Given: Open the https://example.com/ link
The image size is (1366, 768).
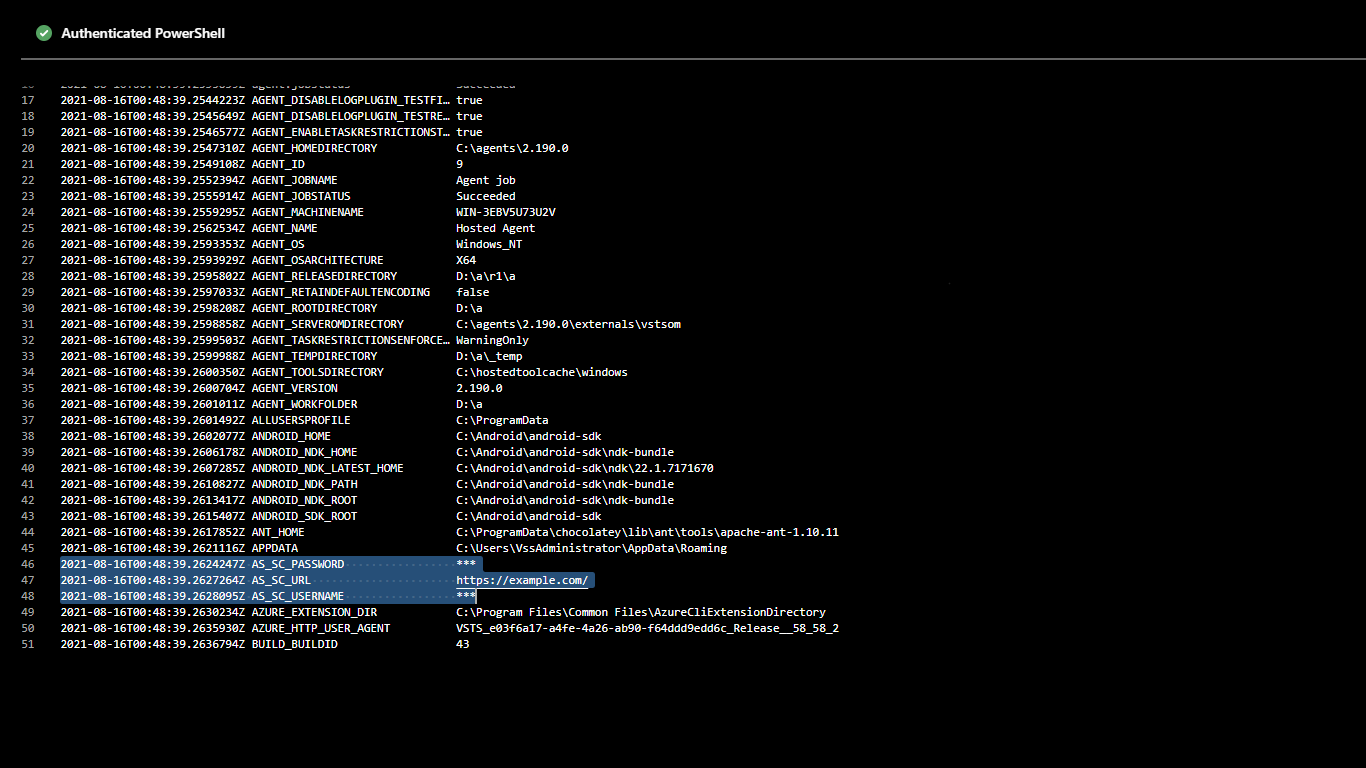Looking at the screenshot, I should (x=522, y=580).
